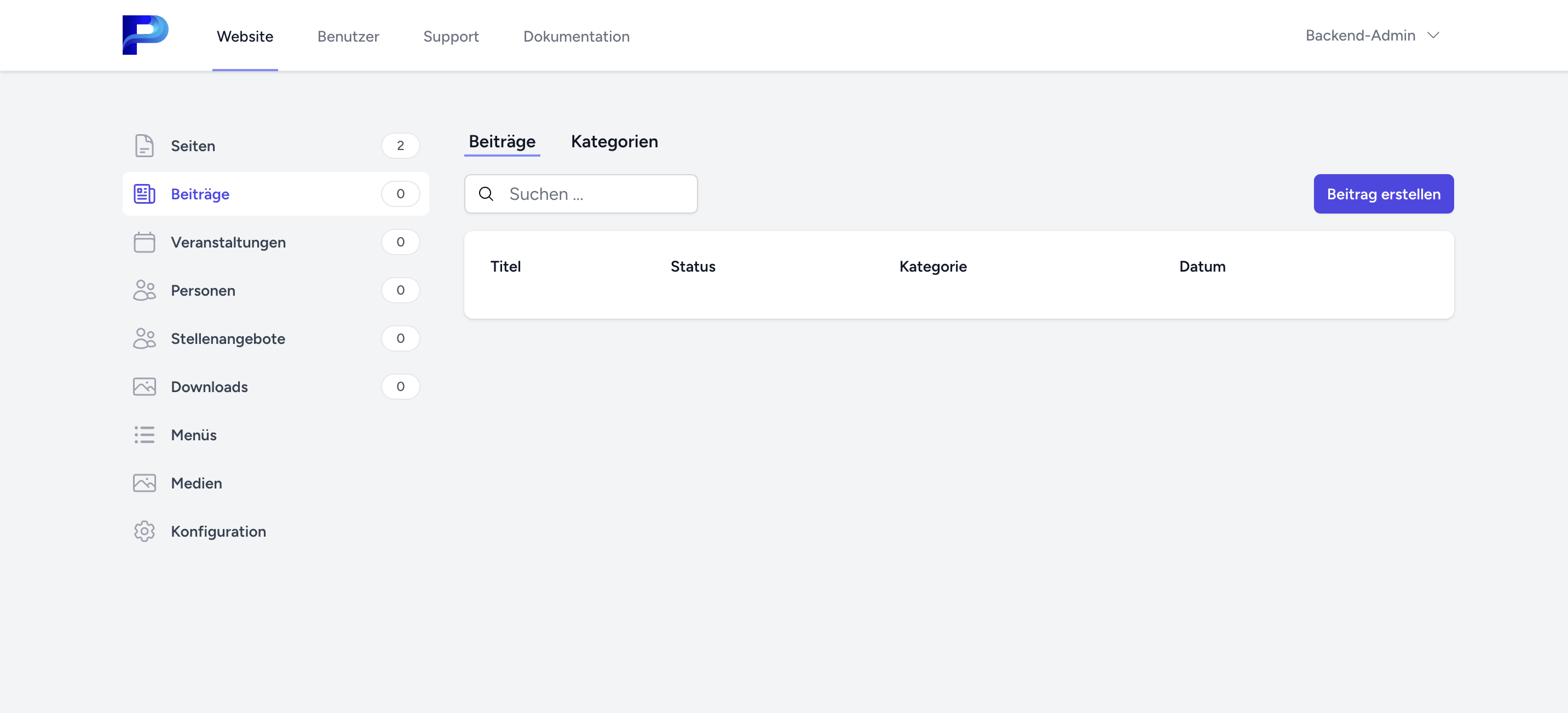Click the Seiten count badge showing 2

coord(400,146)
